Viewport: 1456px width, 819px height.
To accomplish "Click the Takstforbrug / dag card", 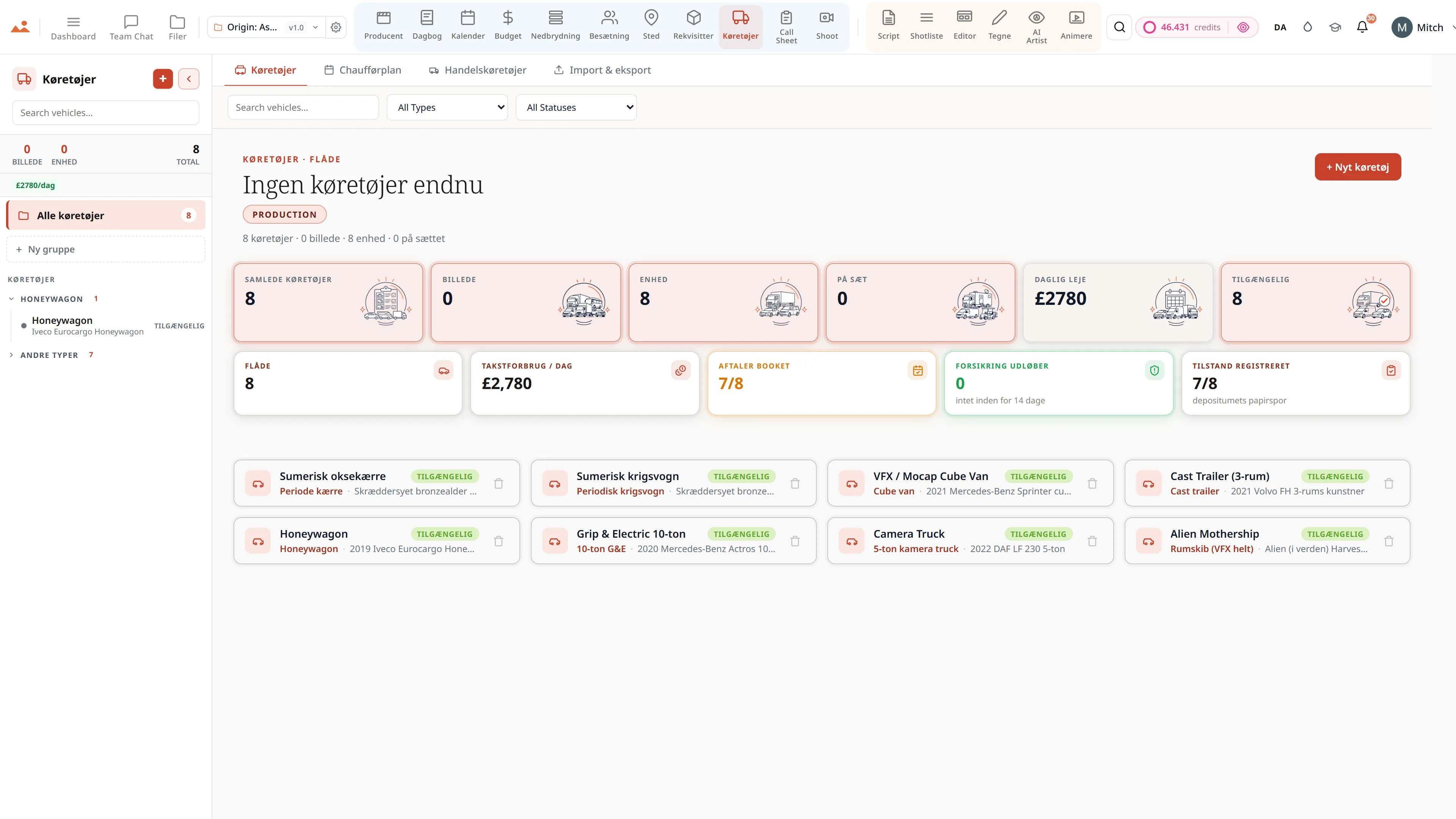I will 585,383.
